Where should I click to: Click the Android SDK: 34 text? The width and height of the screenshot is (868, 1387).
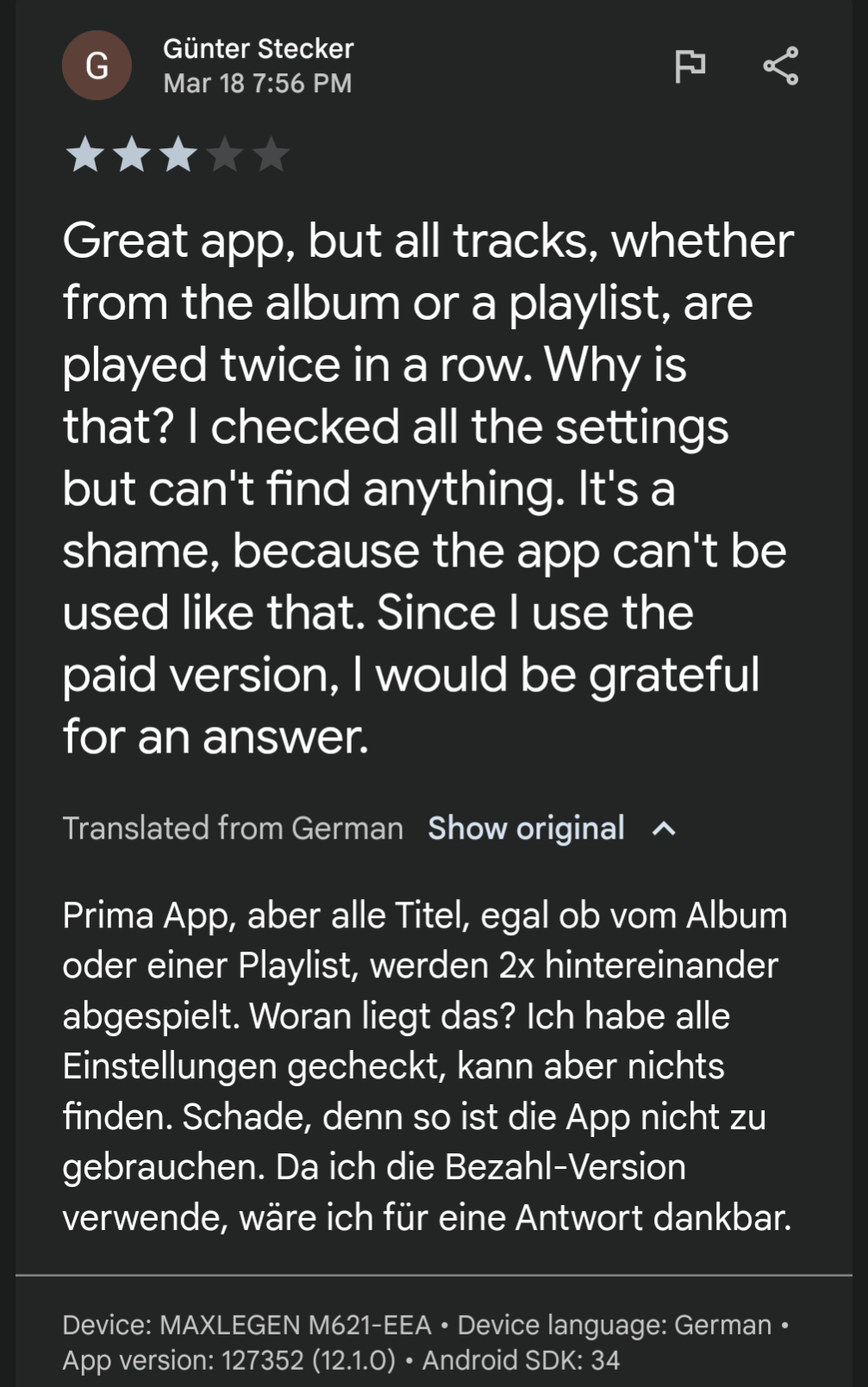coord(521,1360)
